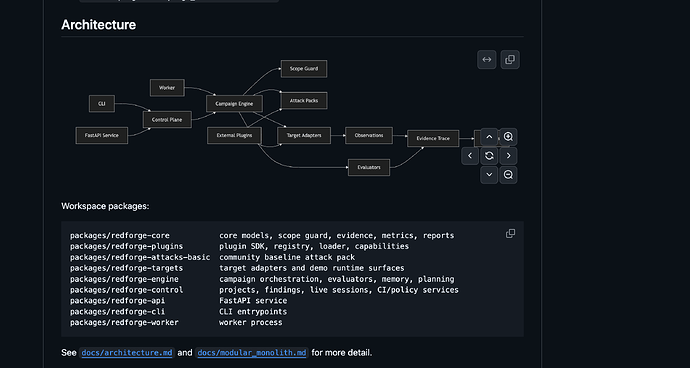690x368 pixels.
Task: Pan the diagram left
Action: click(470, 156)
